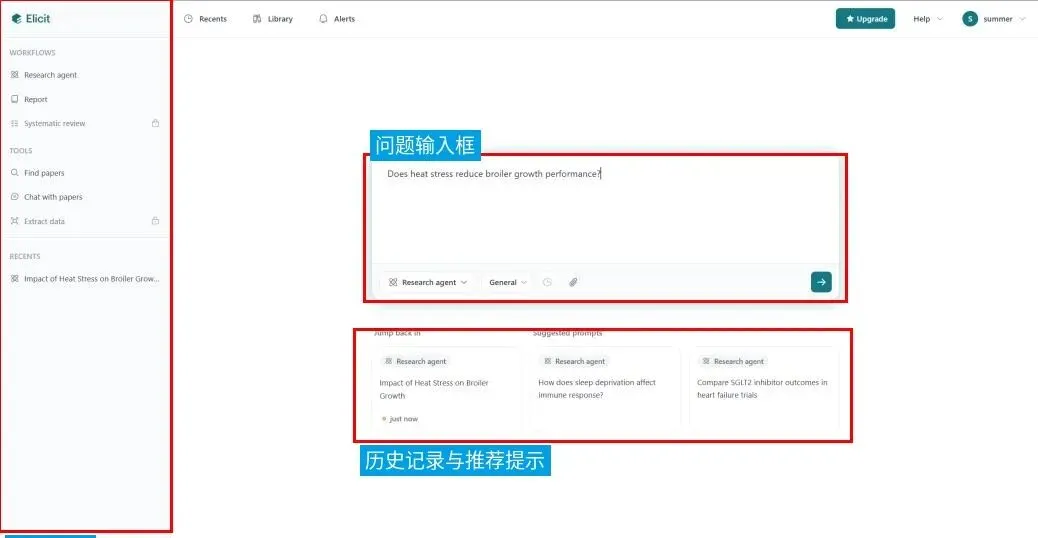The image size is (1038, 538).
Task: Open the Research agent mode dropdown
Action: tap(428, 282)
